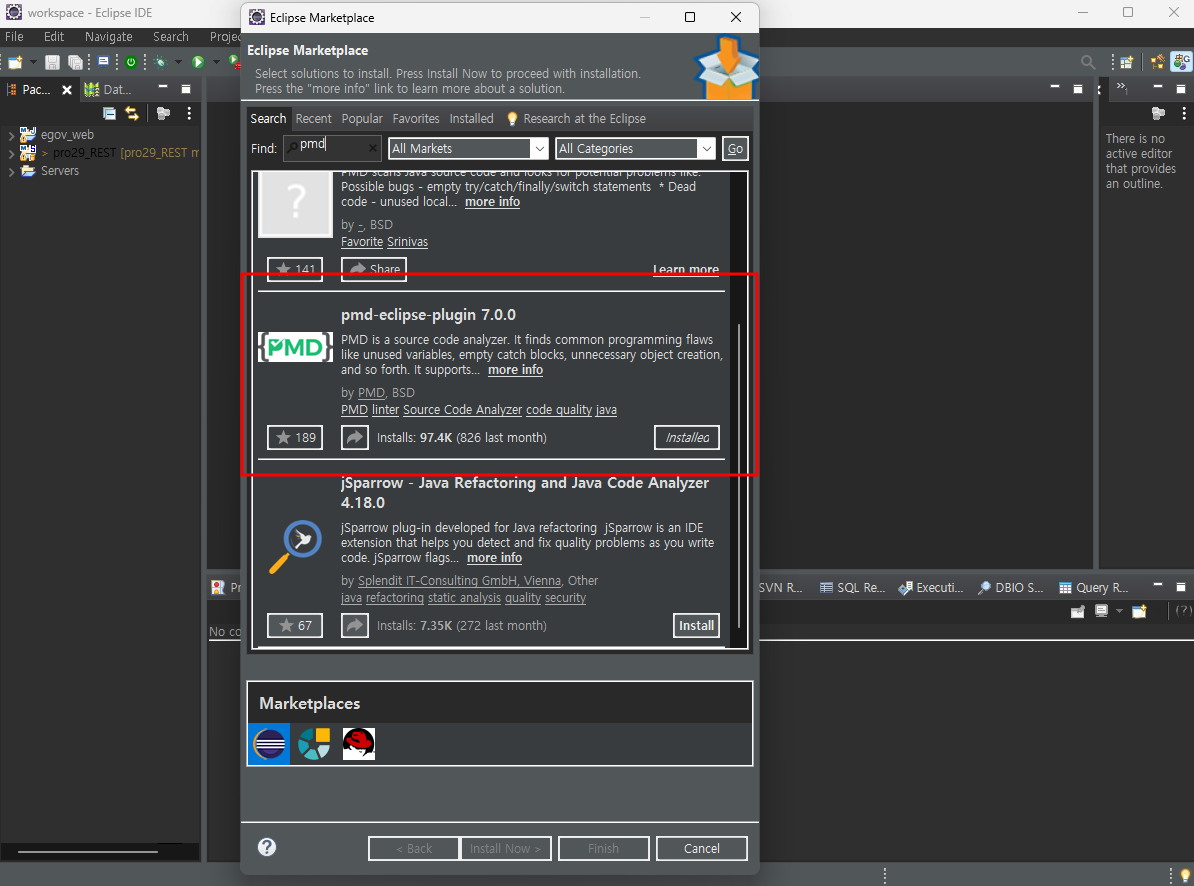The height and width of the screenshot is (886, 1194).
Task: Click the share arrow icon for pmd-eclipse-plugin
Action: pyautogui.click(x=355, y=438)
